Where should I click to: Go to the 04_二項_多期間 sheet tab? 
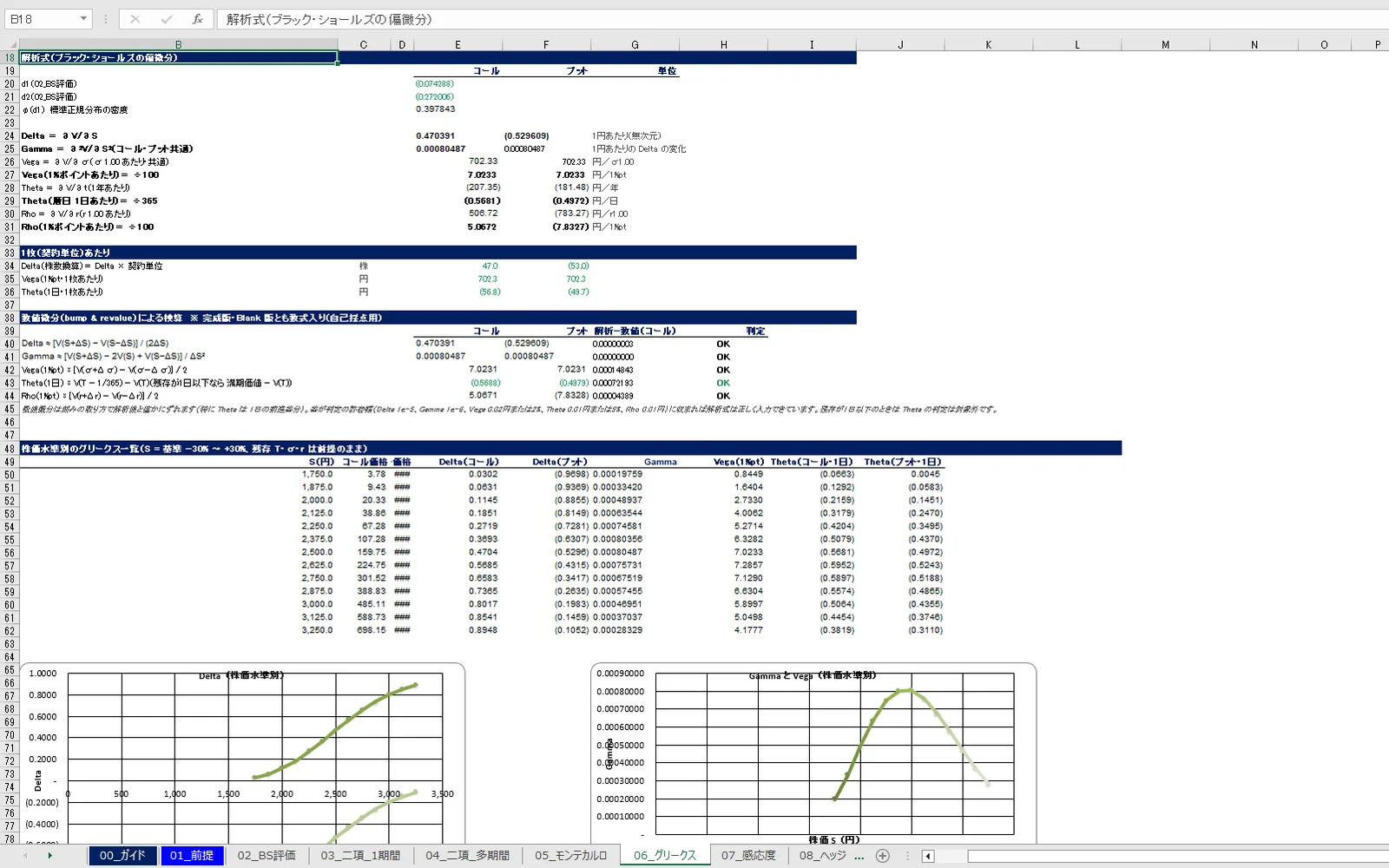click(x=467, y=856)
